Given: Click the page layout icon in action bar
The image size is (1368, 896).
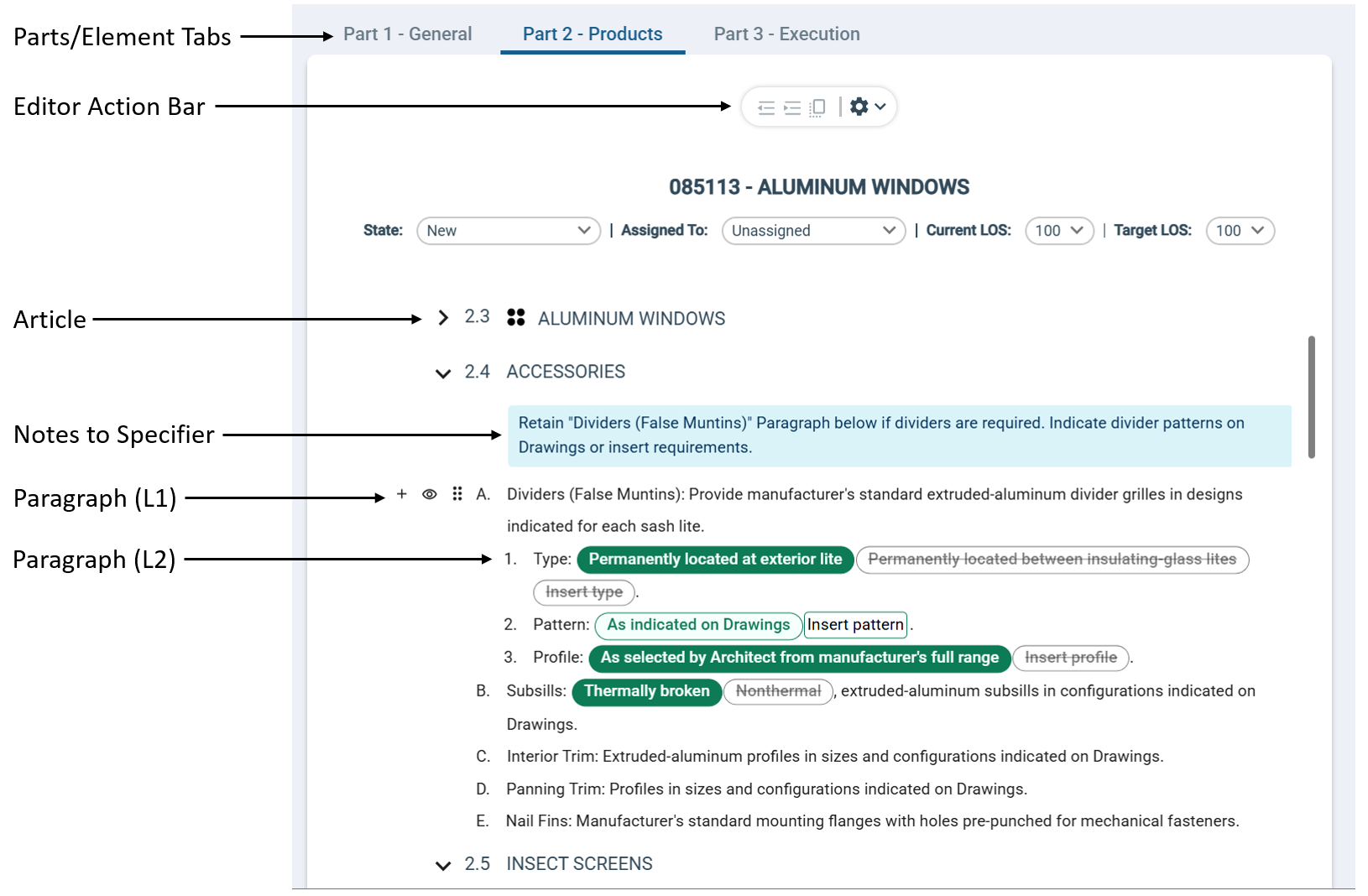Looking at the screenshot, I should [x=817, y=107].
